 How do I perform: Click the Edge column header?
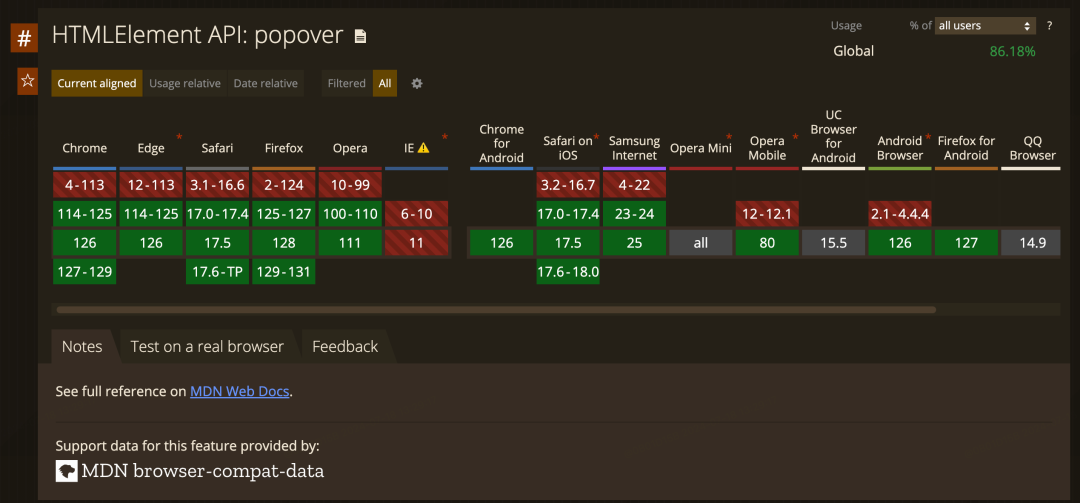click(151, 148)
